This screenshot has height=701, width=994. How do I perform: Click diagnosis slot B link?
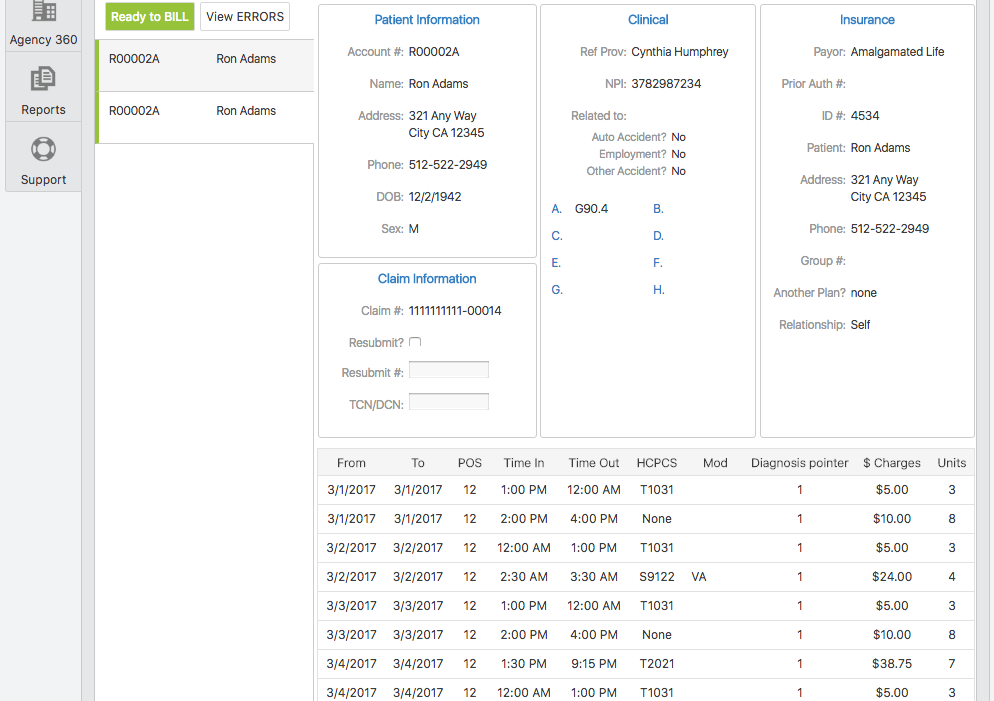[658, 209]
